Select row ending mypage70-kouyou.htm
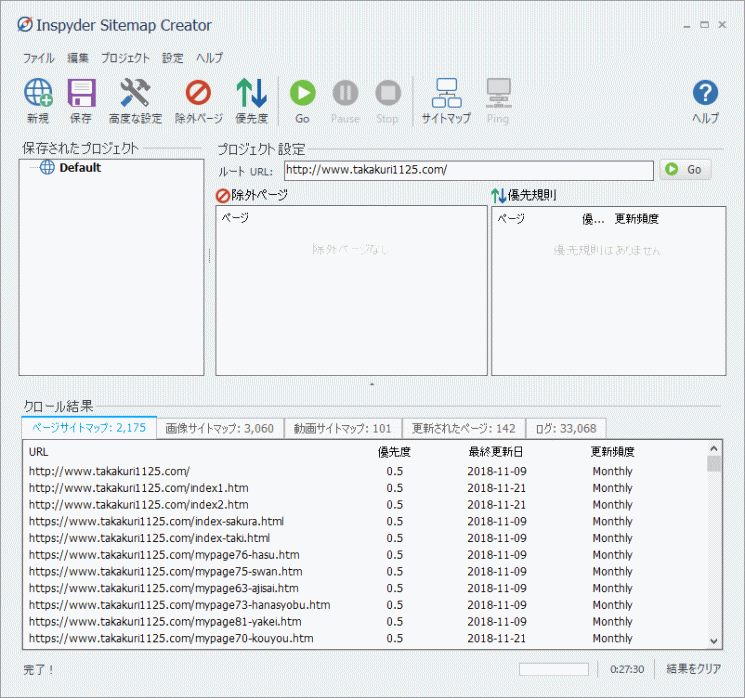 (x=365, y=638)
